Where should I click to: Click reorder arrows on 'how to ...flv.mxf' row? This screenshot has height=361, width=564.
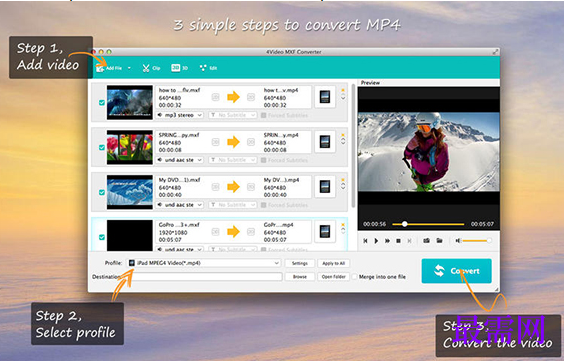343,97
